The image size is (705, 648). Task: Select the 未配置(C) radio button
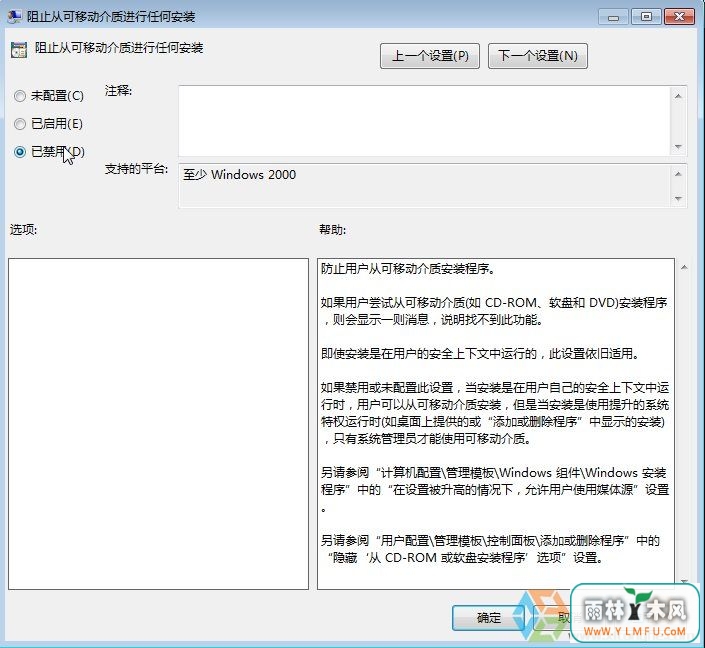pos(20,96)
